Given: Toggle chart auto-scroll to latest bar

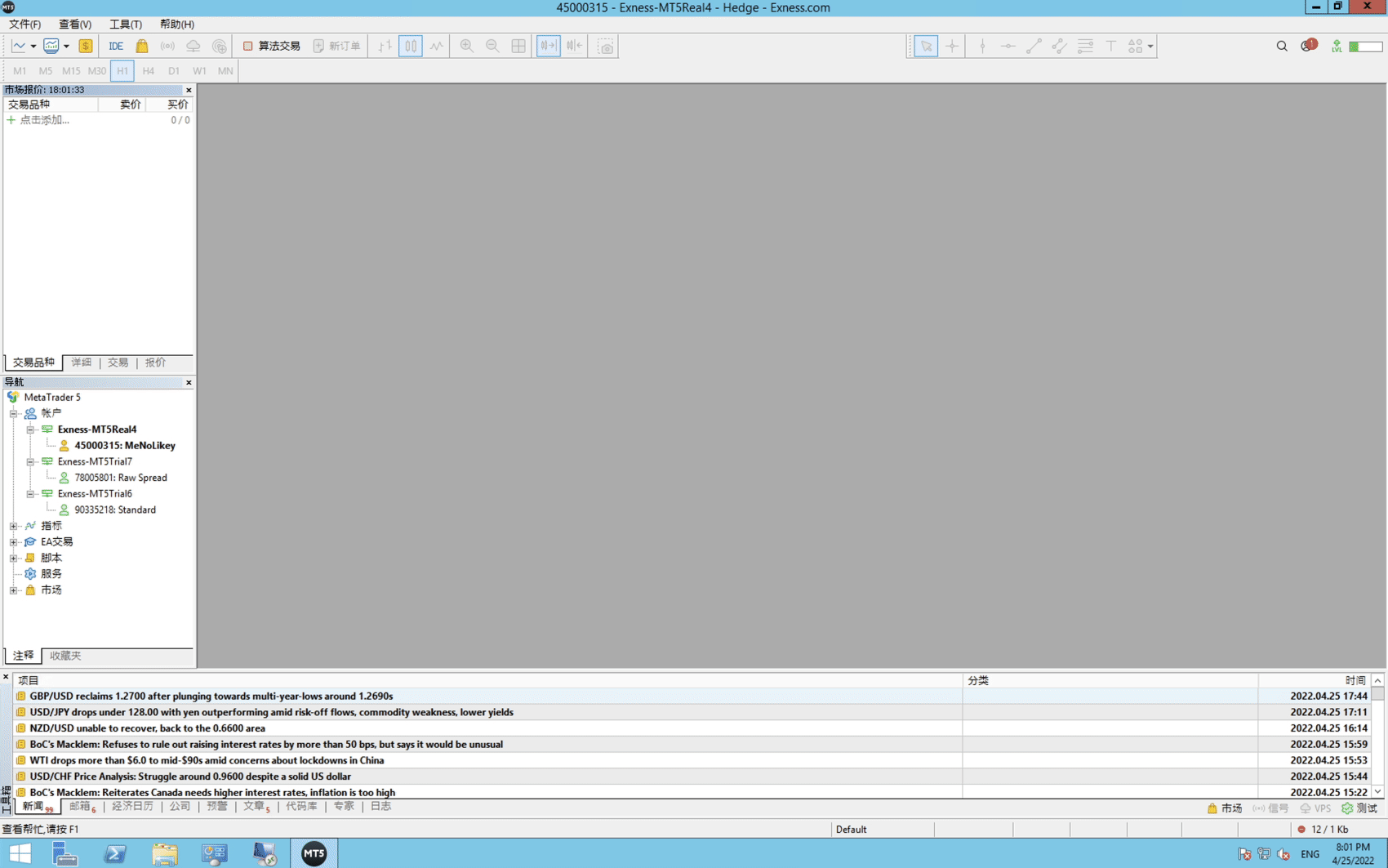Looking at the screenshot, I should pos(548,47).
